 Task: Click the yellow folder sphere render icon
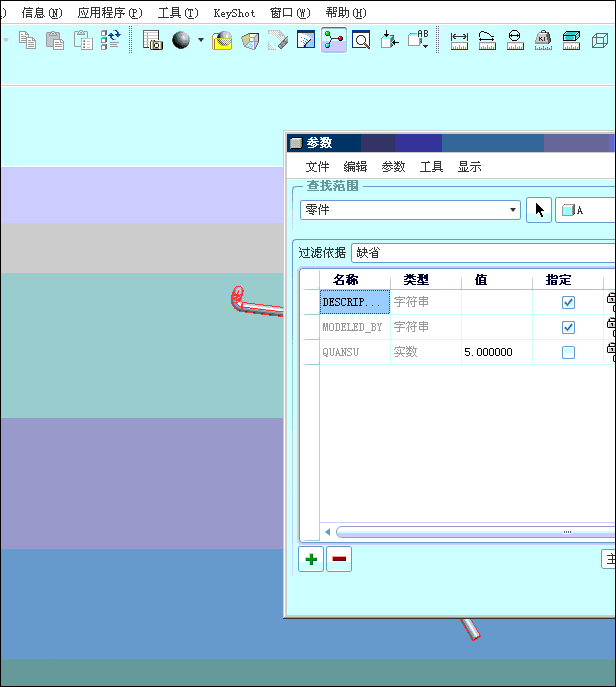click(x=222, y=40)
